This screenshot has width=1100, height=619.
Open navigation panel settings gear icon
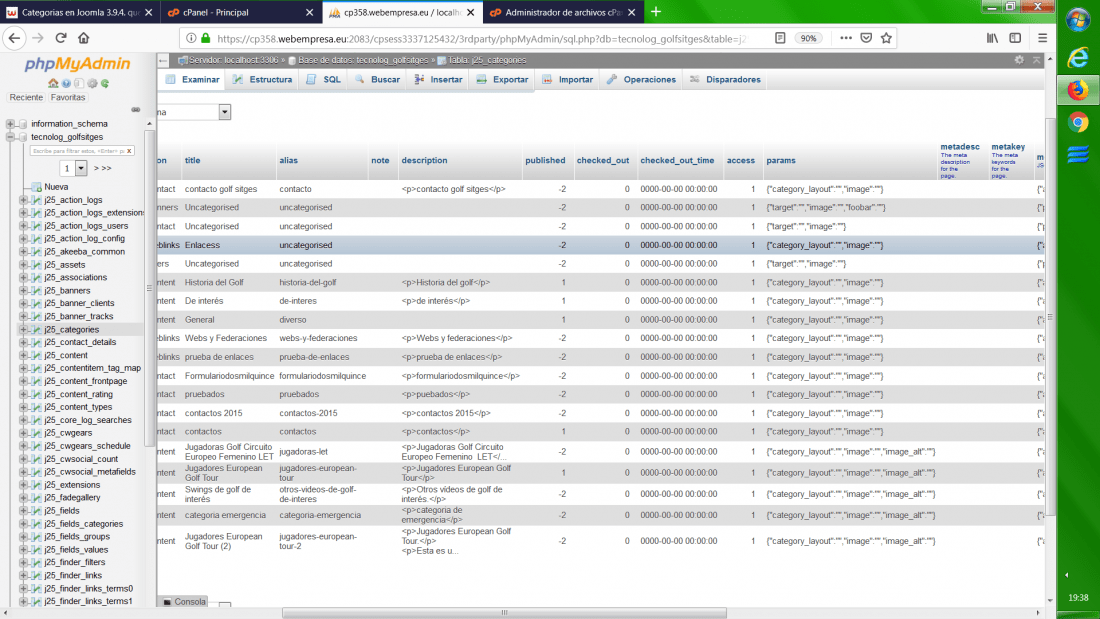(x=92, y=83)
